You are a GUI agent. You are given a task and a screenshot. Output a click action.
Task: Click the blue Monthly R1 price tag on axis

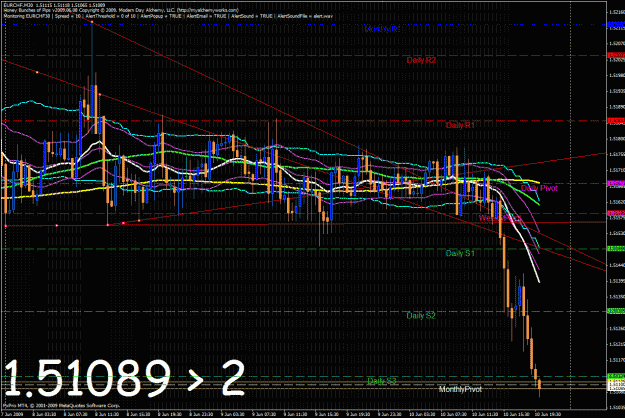[x=616, y=25]
